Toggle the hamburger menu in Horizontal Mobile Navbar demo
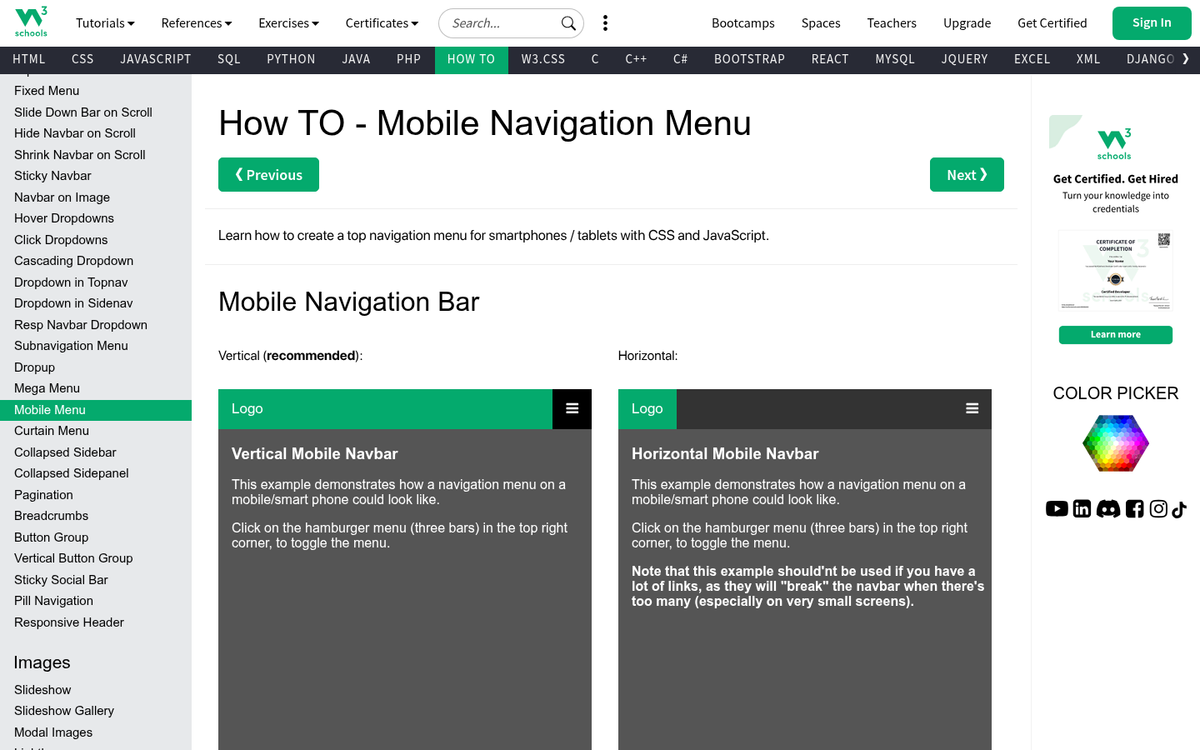The height and width of the screenshot is (750, 1200). tap(972, 409)
